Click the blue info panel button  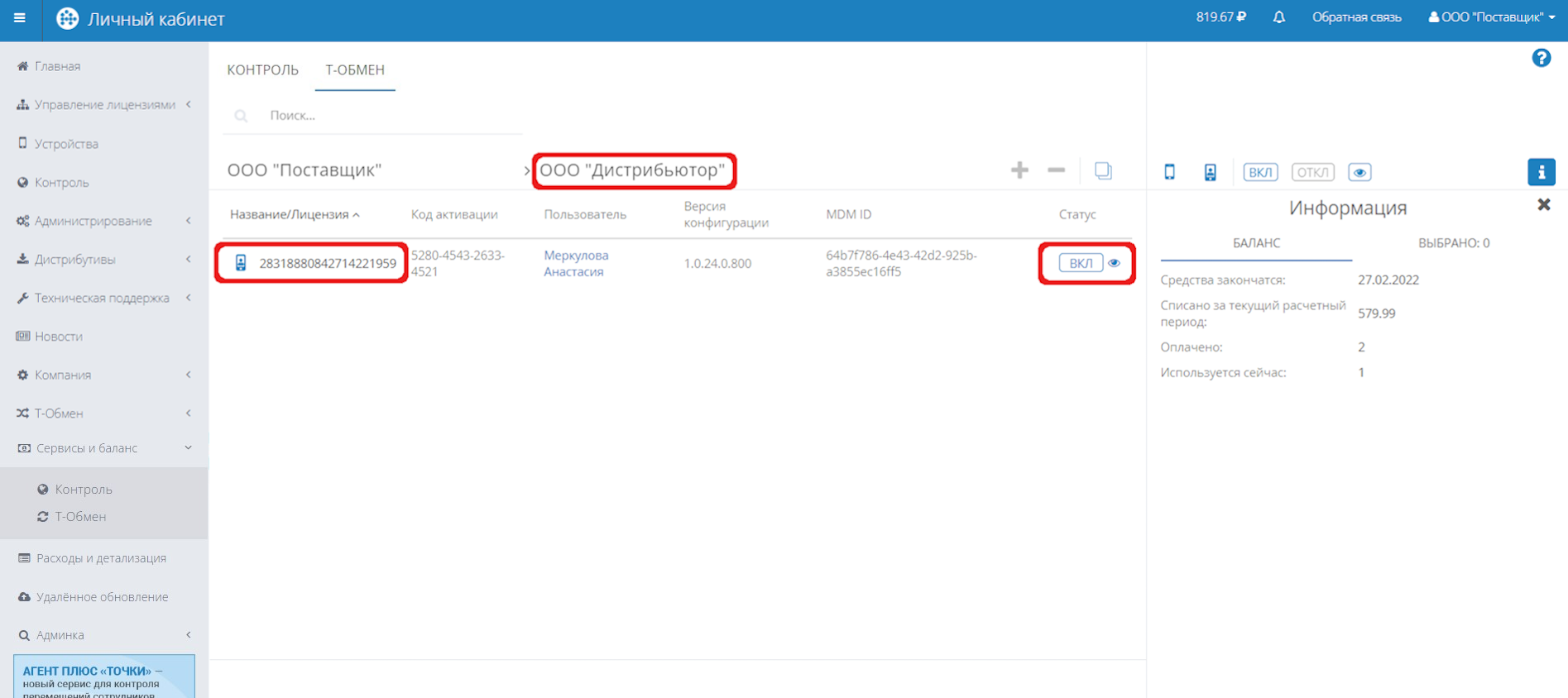[1541, 172]
